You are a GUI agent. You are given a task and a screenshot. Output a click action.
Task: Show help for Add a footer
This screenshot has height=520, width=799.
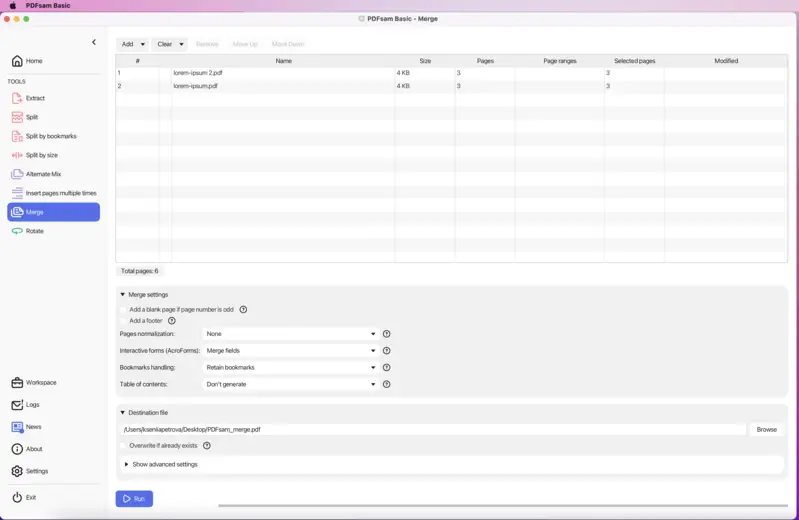pos(172,321)
